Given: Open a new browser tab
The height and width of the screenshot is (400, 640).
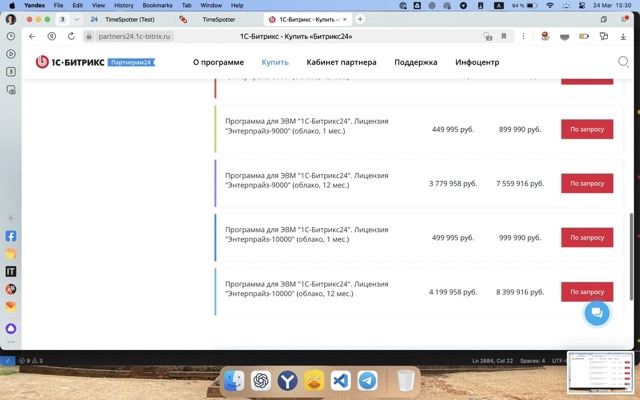Looking at the screenshot, I should click(360, 19).
